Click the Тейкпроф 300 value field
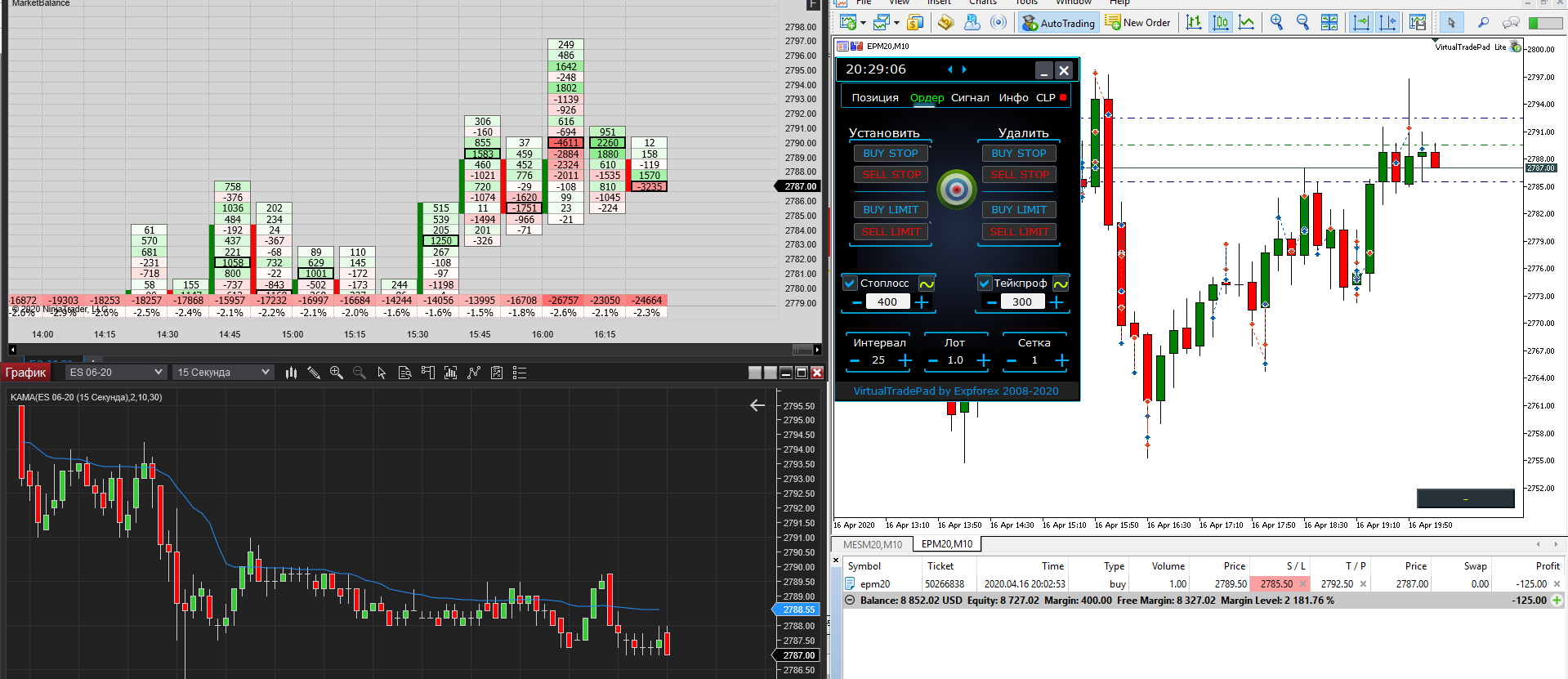 [x=1022, y=302]
